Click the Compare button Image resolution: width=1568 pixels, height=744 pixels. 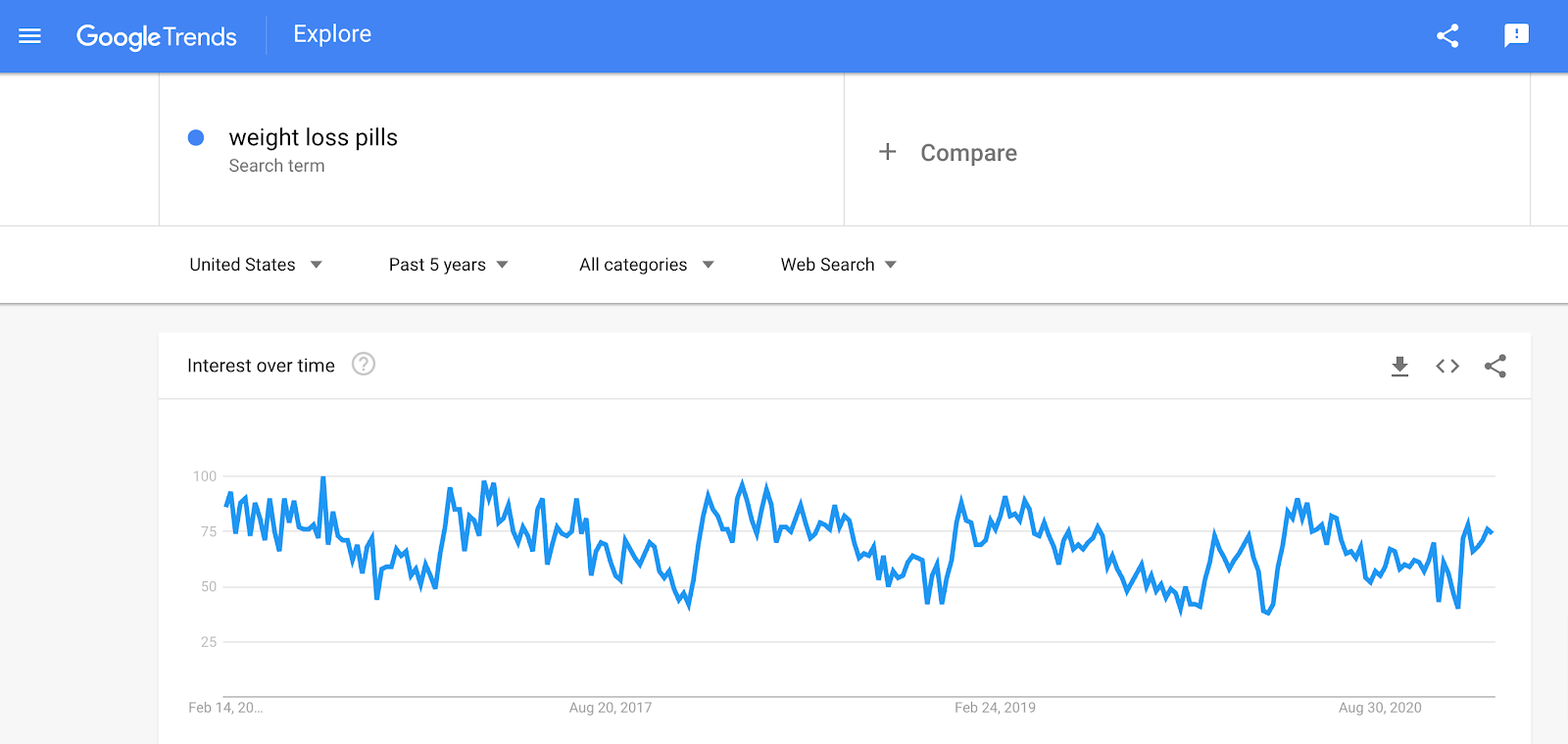coord(968,152)
